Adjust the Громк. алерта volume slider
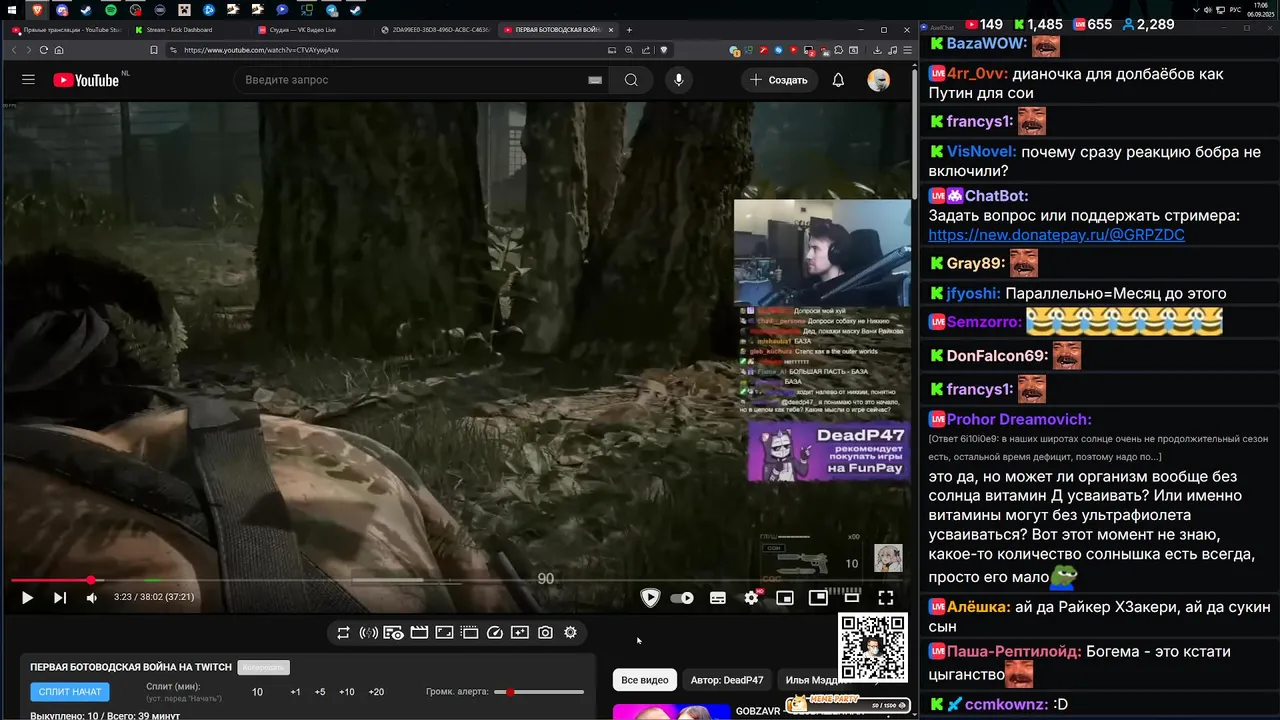Screen dimensions: 1280x720 pyautogui.click(x=539, y=692)
